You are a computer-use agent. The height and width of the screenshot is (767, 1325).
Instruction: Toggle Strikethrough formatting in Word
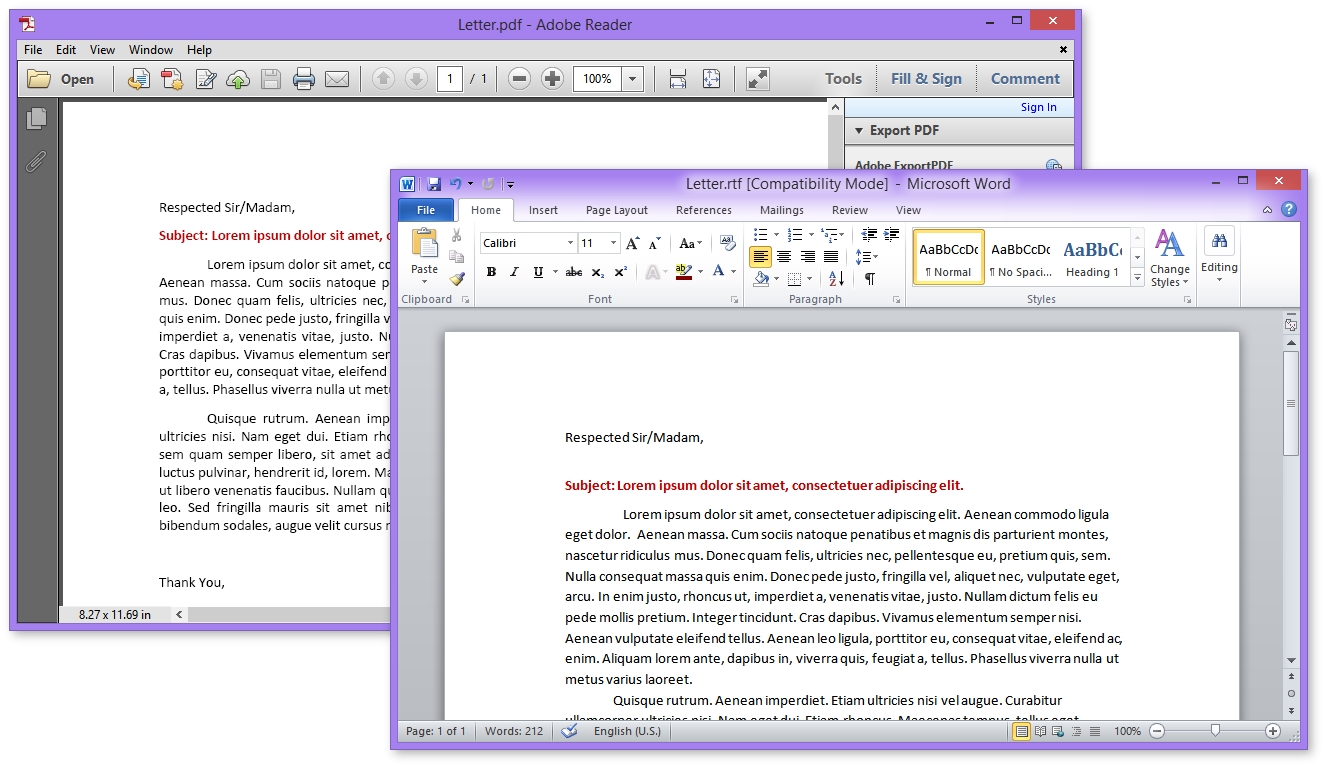tap(573, 272)
